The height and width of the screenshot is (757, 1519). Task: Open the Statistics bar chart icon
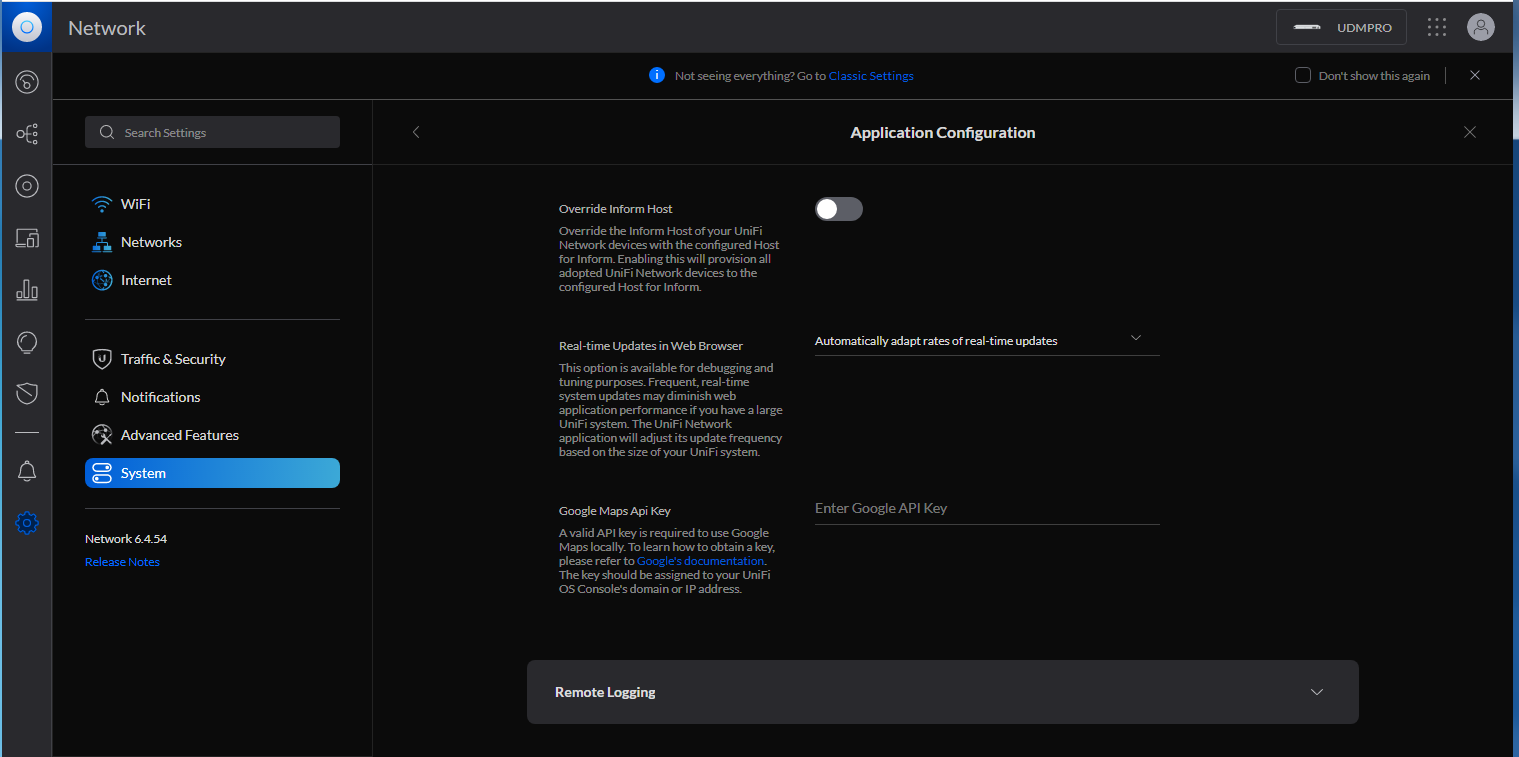27,291
